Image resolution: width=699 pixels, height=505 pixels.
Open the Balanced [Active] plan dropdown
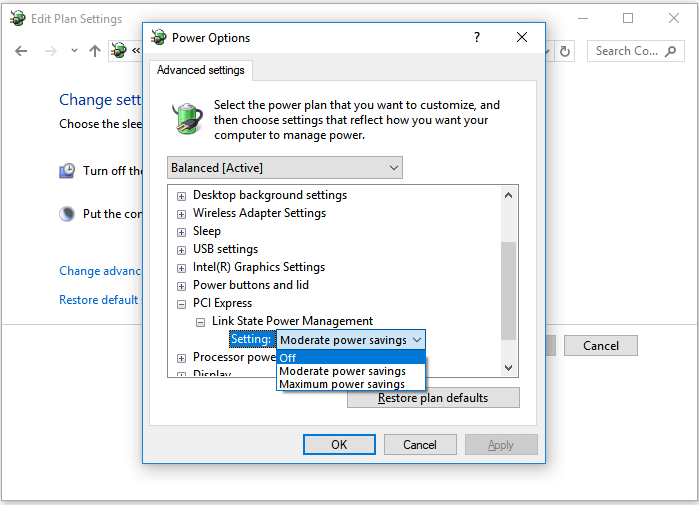click(285, 168)
